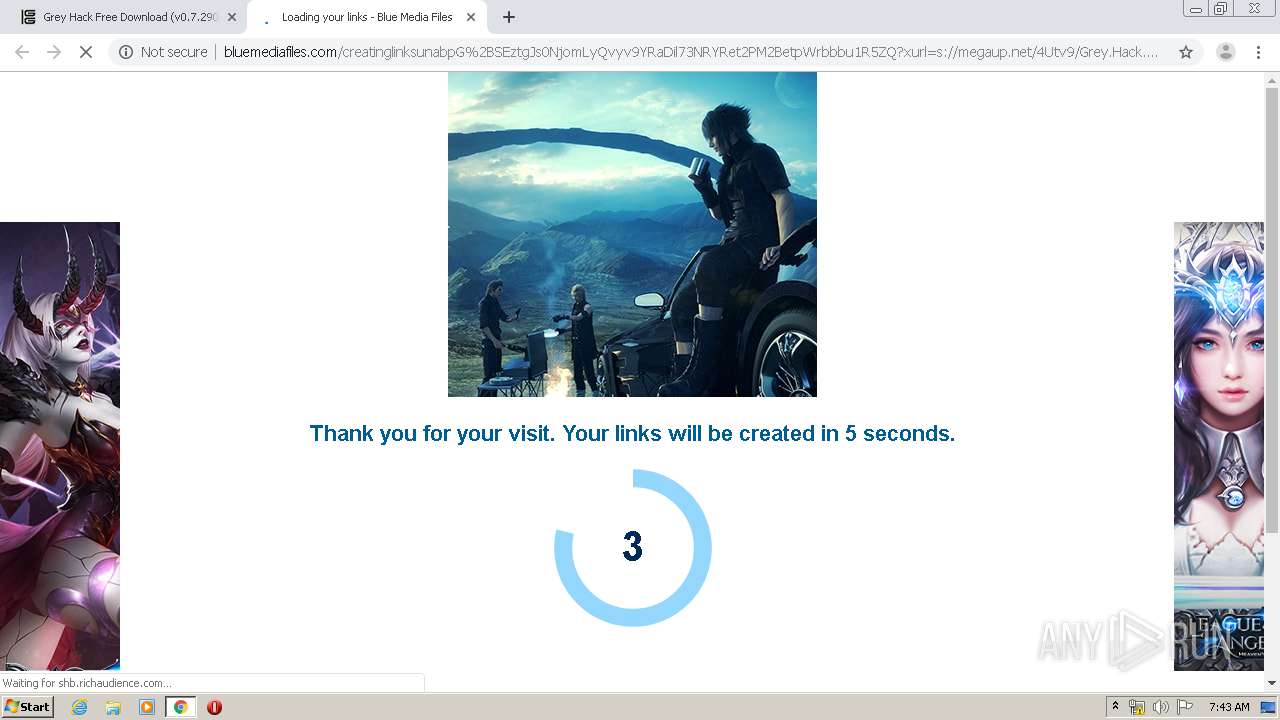The height and width of the screenshot is (720, 1280).
Task: Bookmark this page with the star
Action: pos(1186,52)
